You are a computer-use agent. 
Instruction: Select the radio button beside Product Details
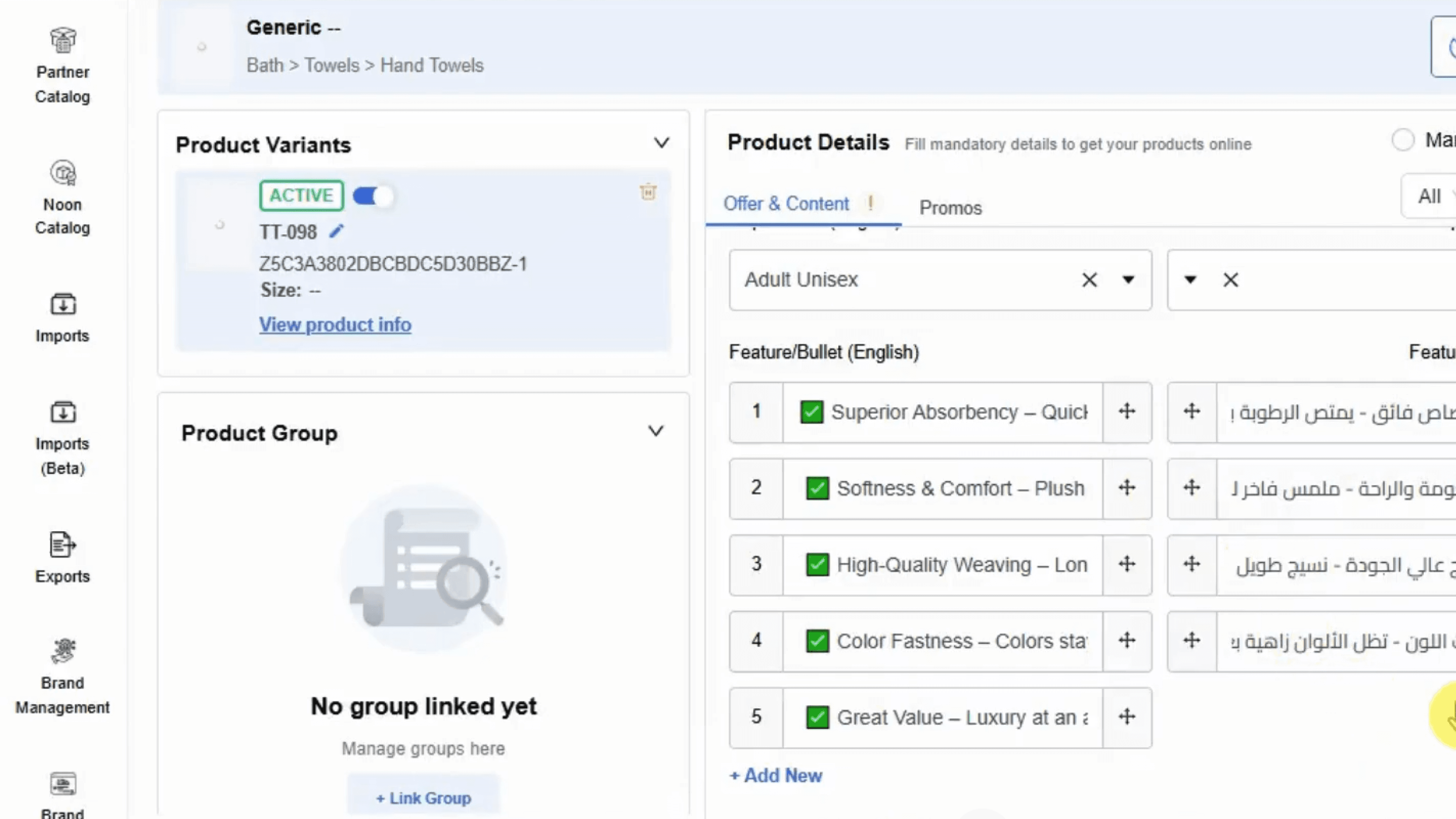(1402, 140)
